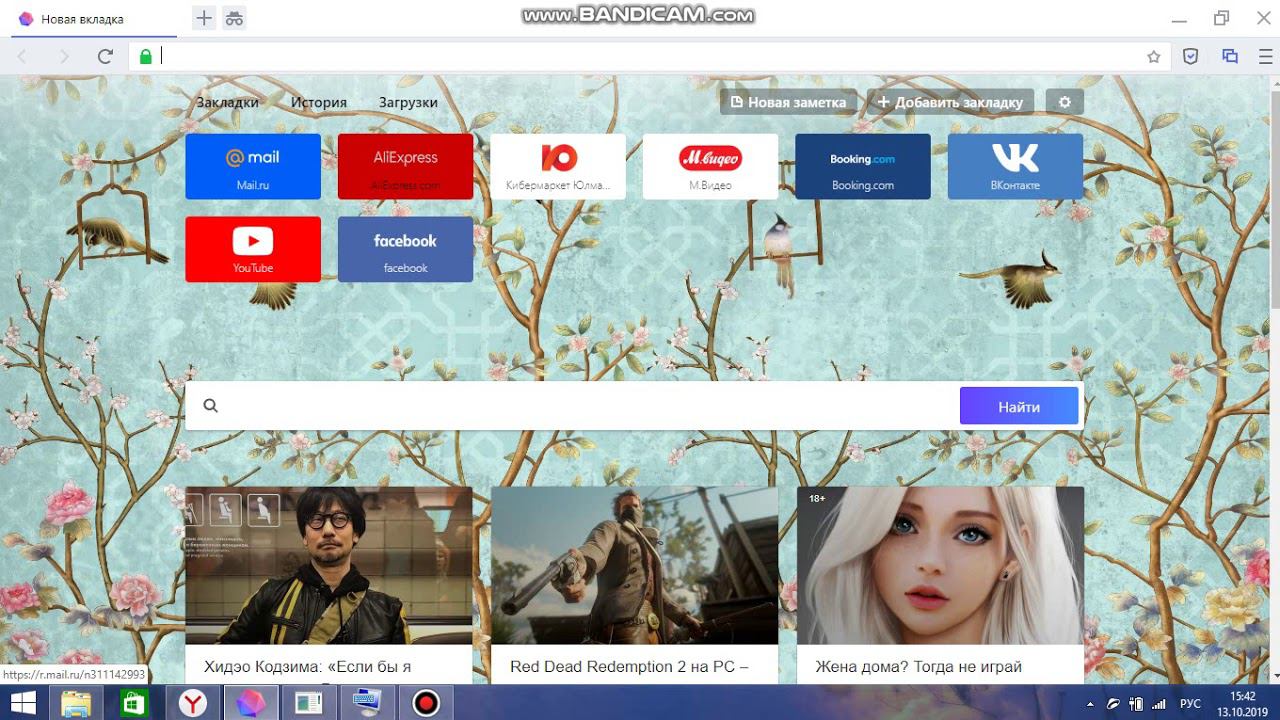The height and width of the screenshot is (720, 1280).
Task: Open the Хидэо Кодзима news headline
Action: pyautogui.click(x=308, y=667)
